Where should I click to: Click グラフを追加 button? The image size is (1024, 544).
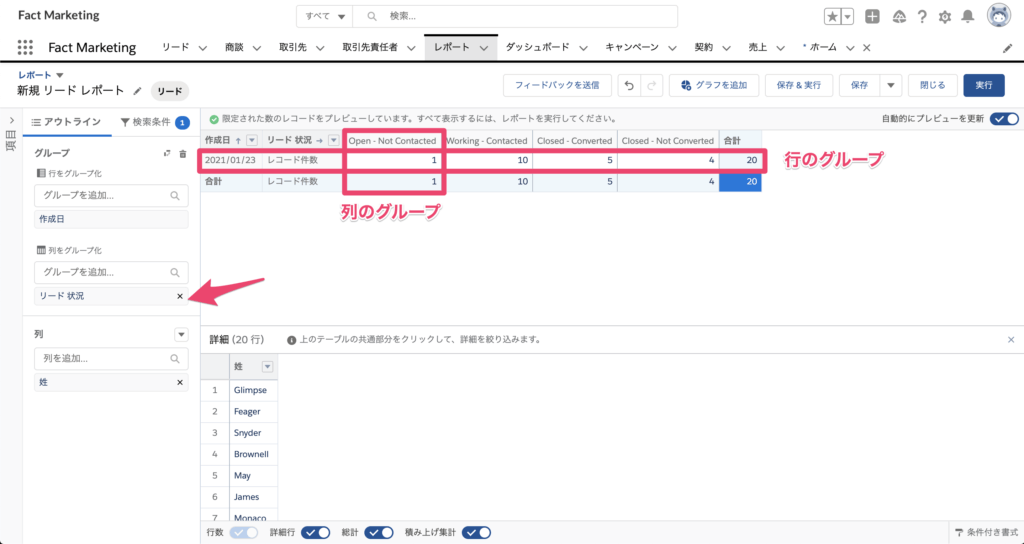[714, 86]
